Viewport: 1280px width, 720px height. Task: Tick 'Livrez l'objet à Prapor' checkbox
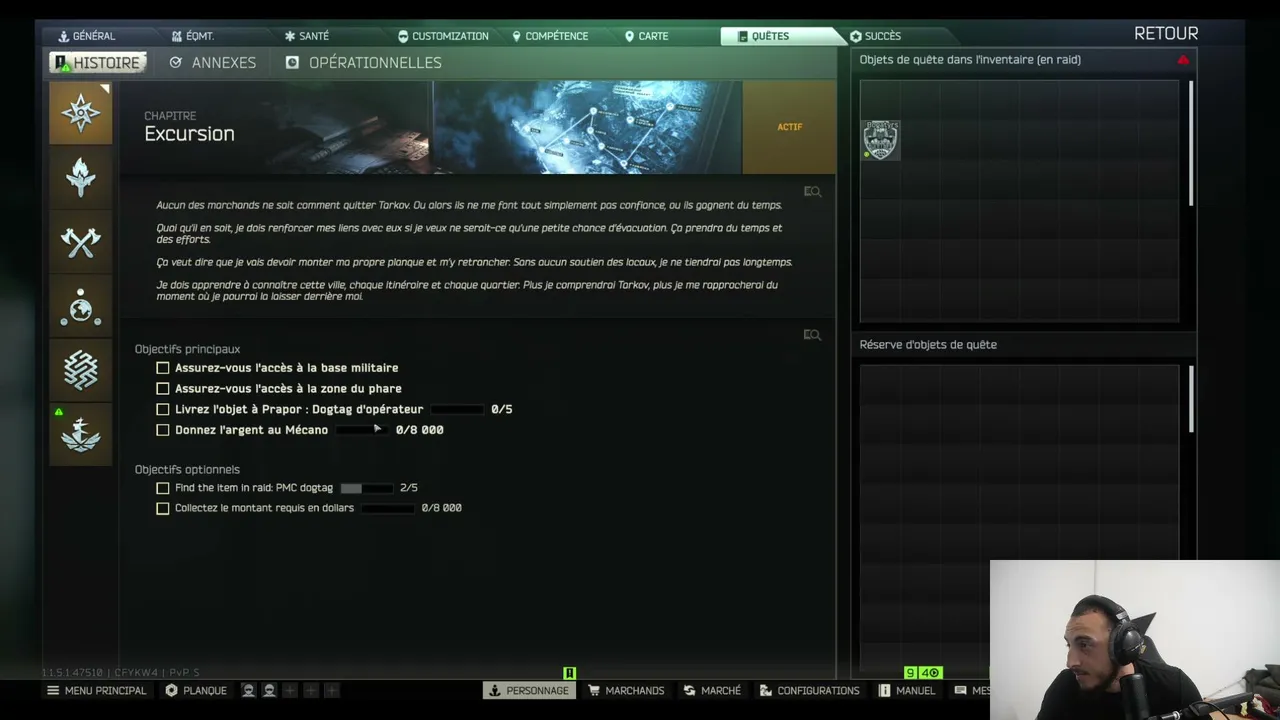(163, 409)
